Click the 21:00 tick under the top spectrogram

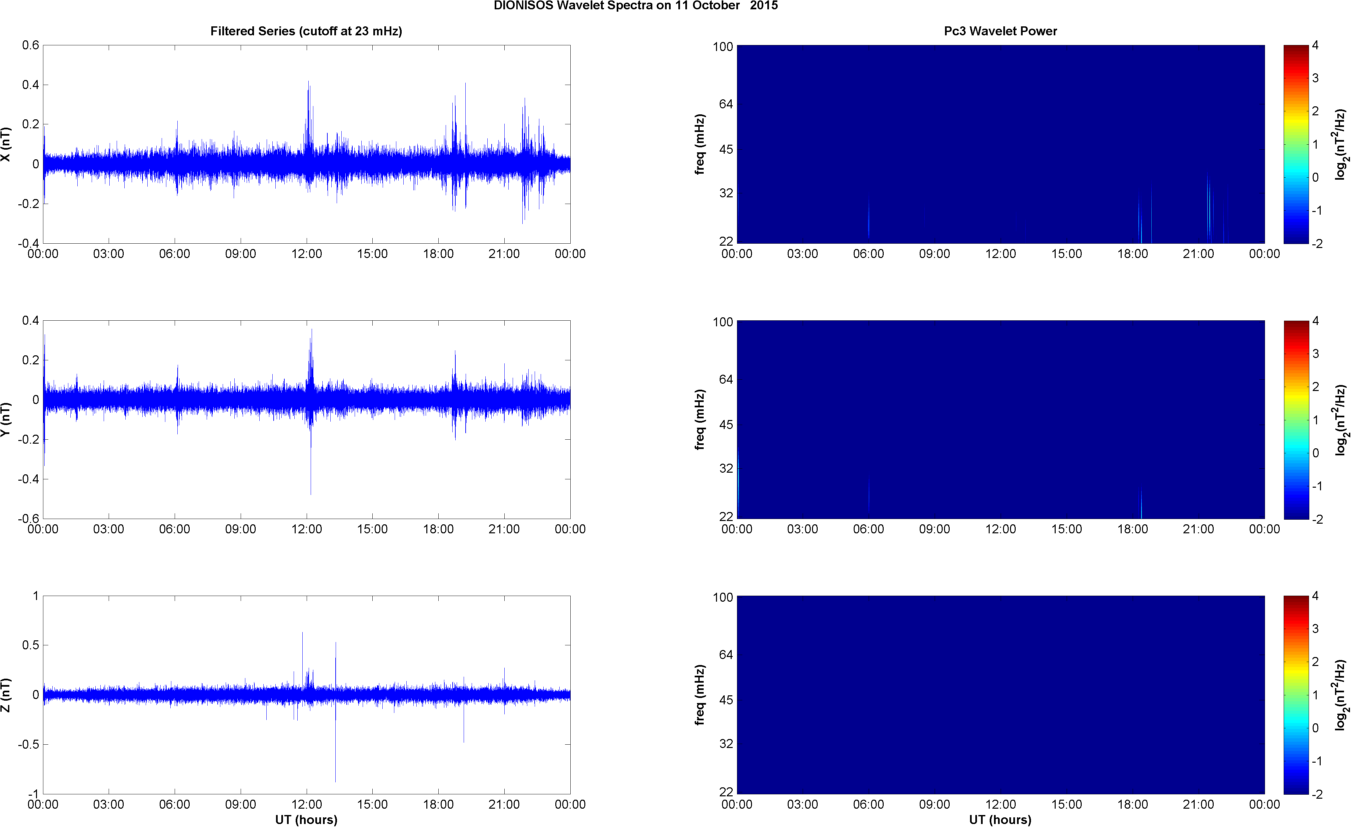point(1198,254)
